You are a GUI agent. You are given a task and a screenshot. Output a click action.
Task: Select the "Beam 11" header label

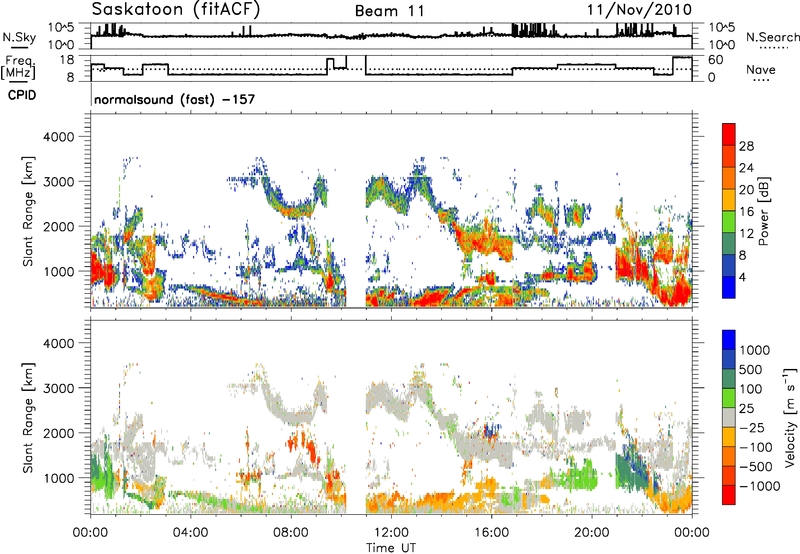[389, 11]
